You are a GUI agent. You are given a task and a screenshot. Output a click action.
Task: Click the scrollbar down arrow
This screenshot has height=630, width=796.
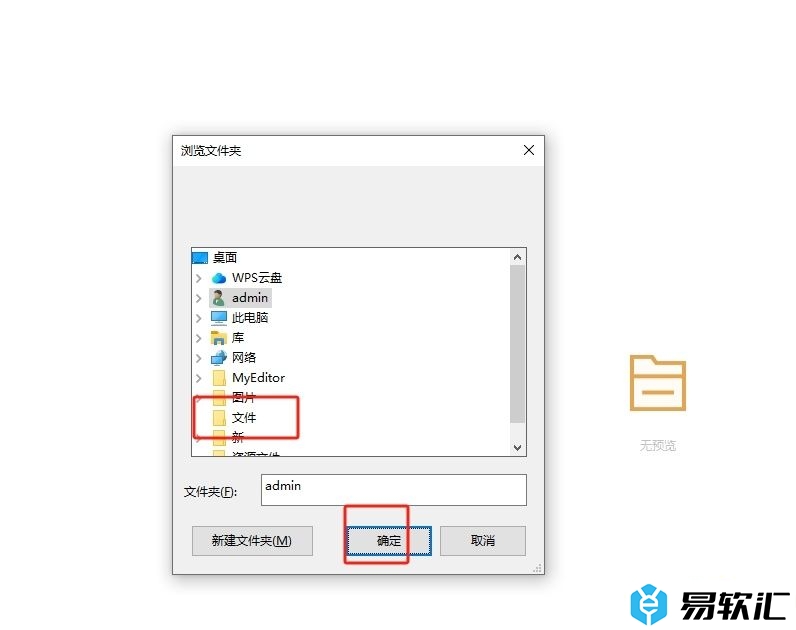pyautogui.click(x=517, y=448)
